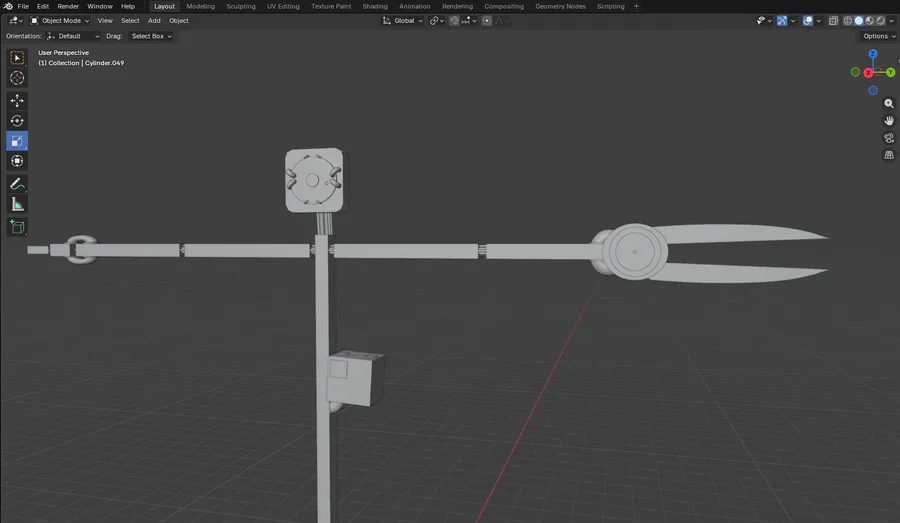This screenshot has width=900, height=523.
Task: Select the Select Box tool
Action: click(17, 58)
